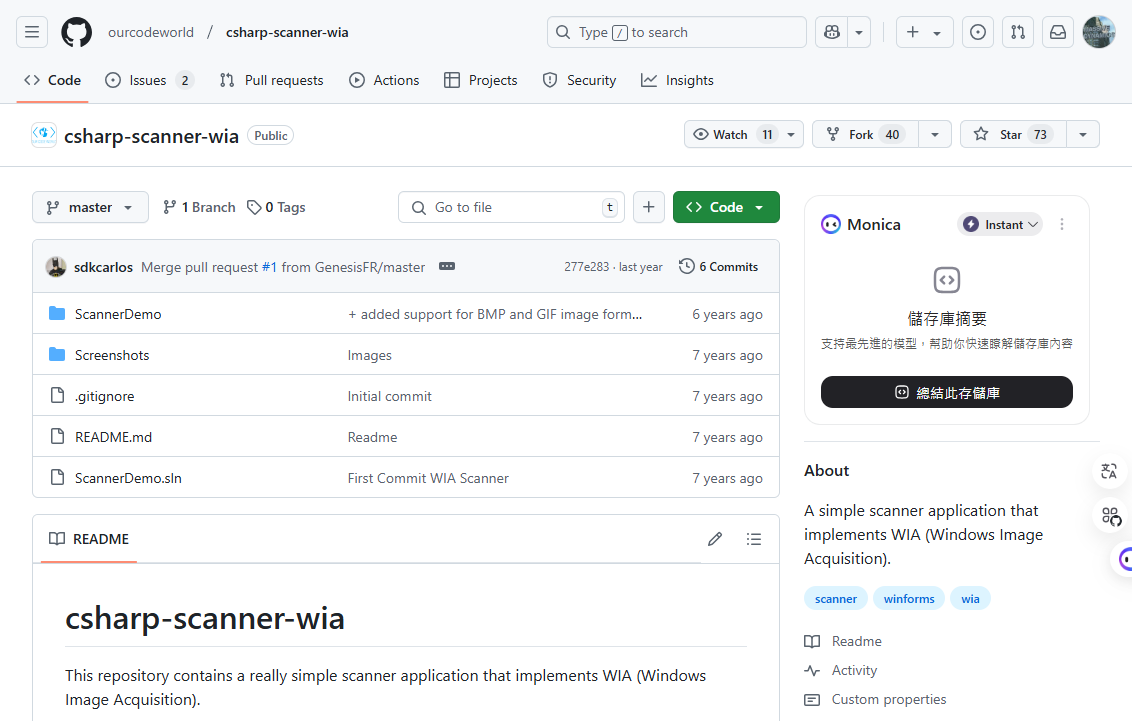View 0 Tags link
This screenshot has width=1132, height=721.
tap(276, 207)
